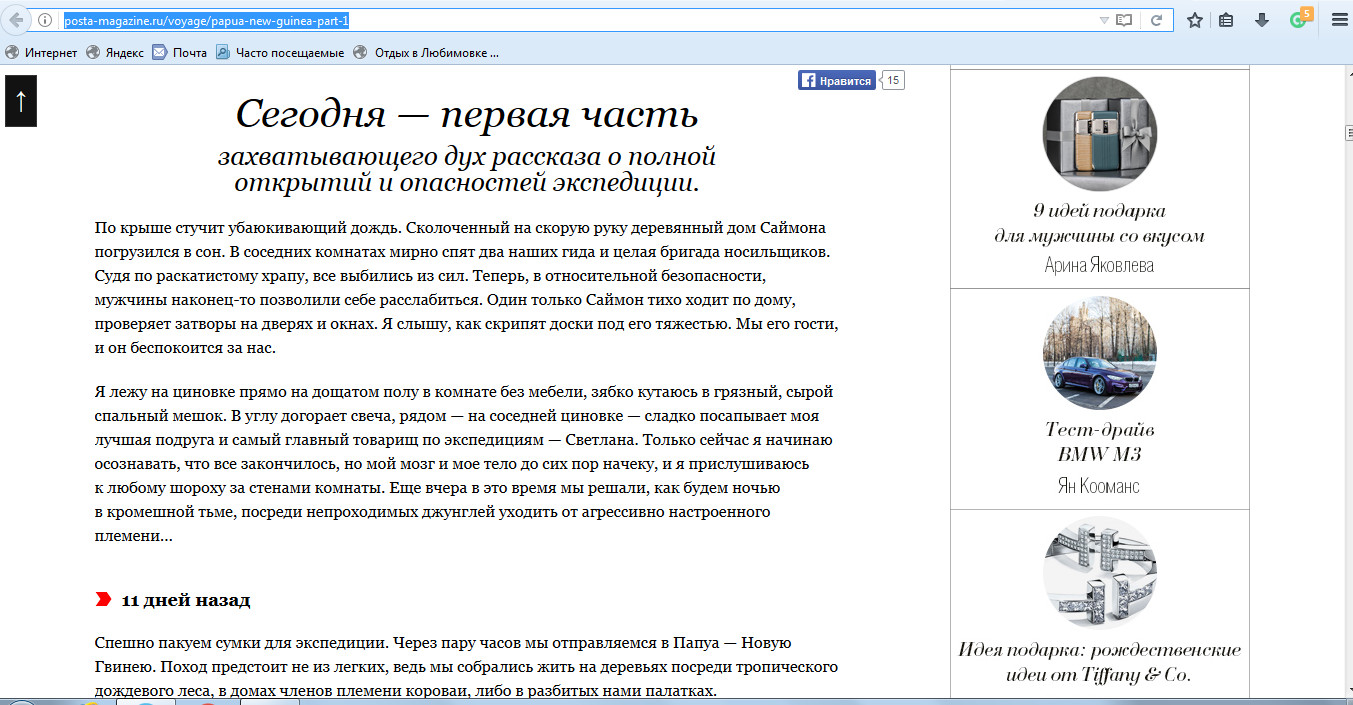Click the subtitle захватывающего дух рассказа
This screenshot has width=1353, height=705.
click(467, 170)
